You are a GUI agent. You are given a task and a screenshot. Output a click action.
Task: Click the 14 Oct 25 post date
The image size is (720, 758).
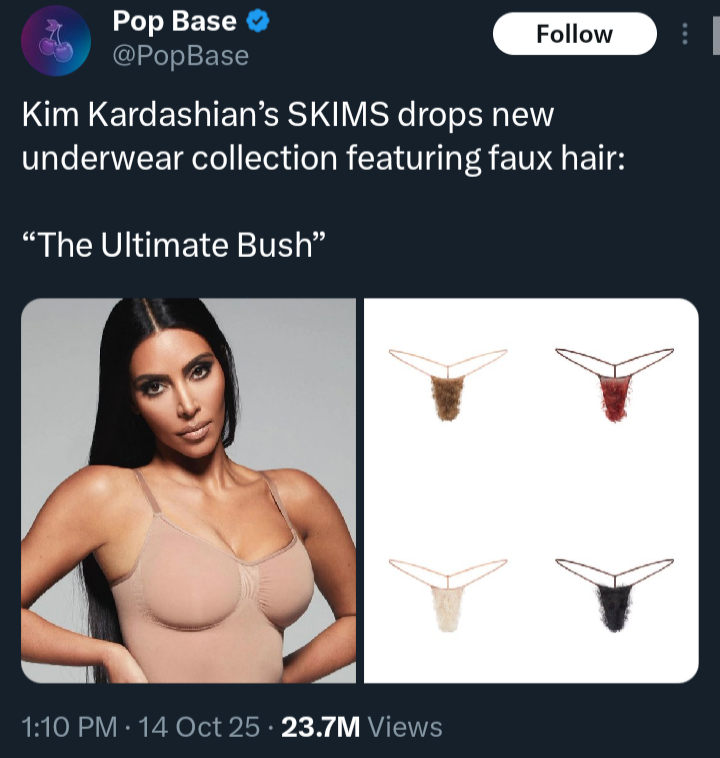tap(199, 727)
